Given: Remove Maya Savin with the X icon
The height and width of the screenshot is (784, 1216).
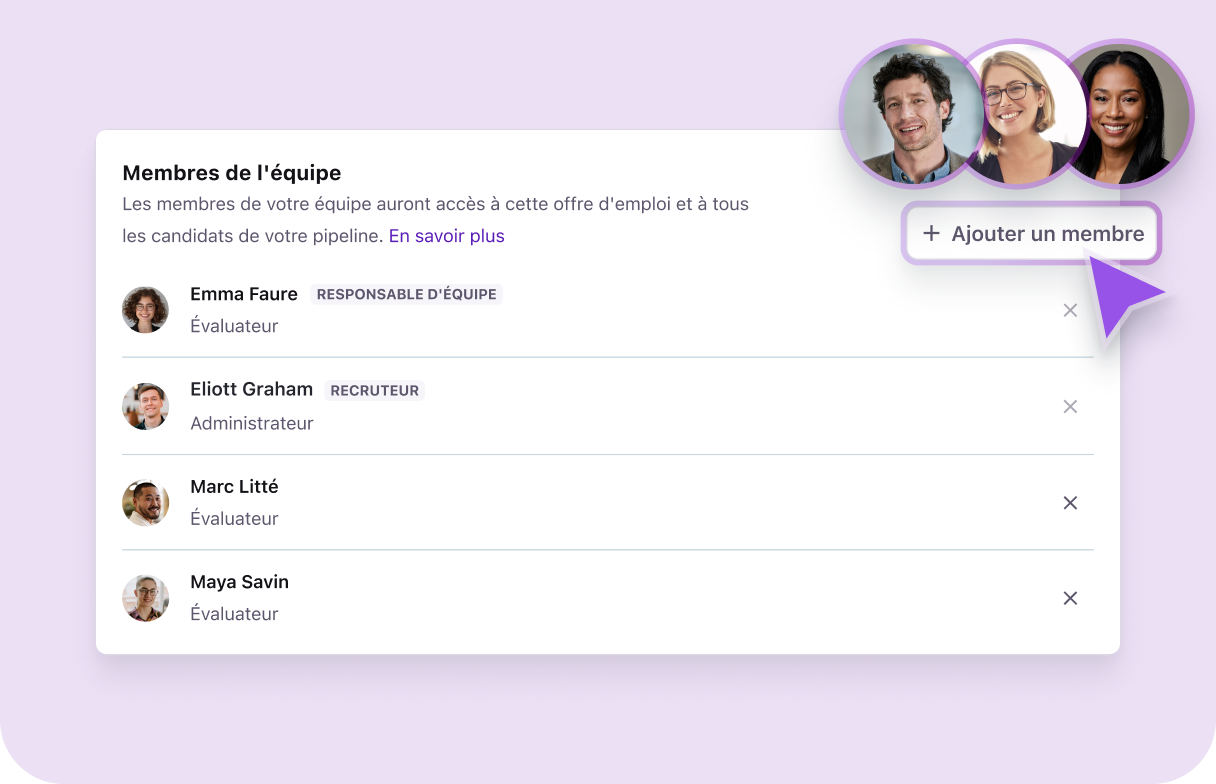Looking at the screenshot, I should 1070,598.
